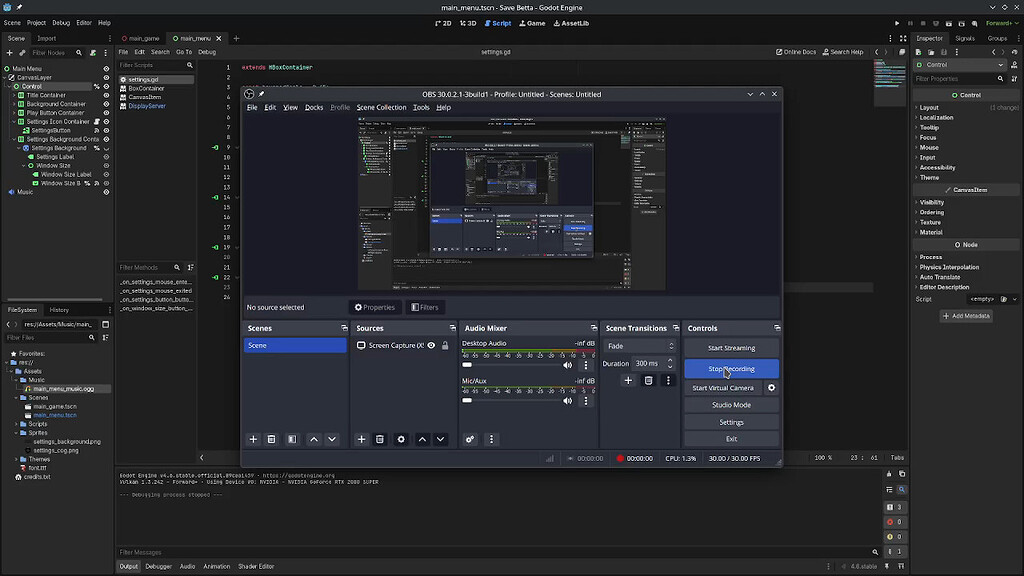Open the Fade transition dropdown
This screenshot has width=1024, height=576.
[x=639, y=346]
